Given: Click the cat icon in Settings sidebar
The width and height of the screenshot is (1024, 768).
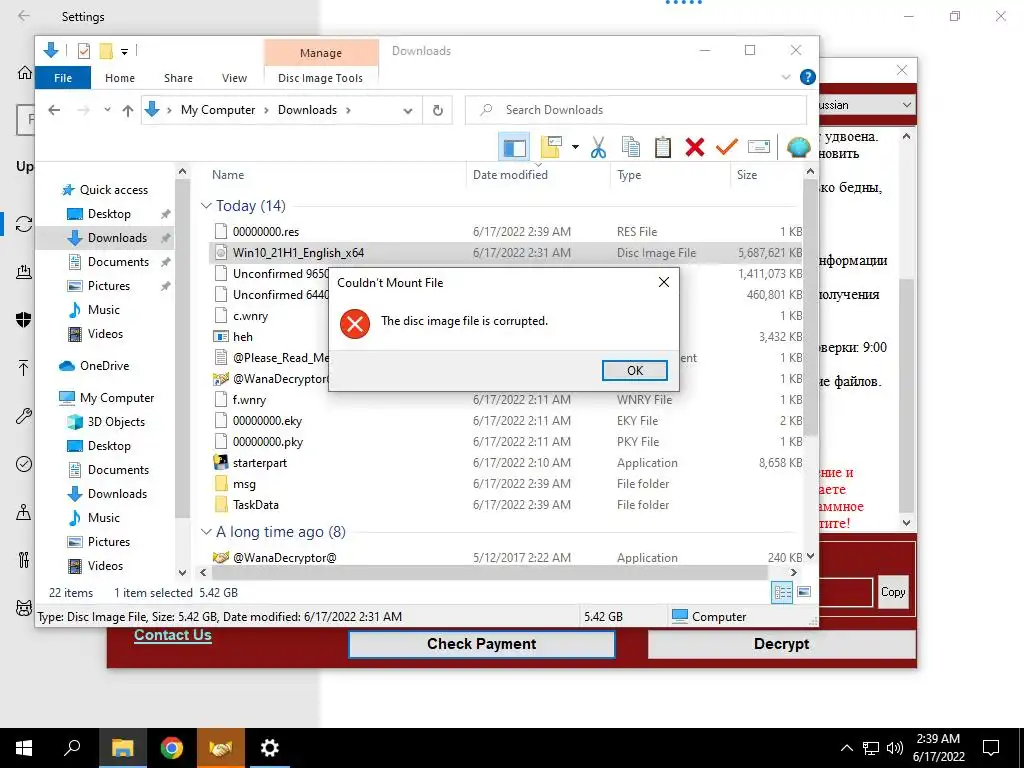Looking at the screenshot, I should click(24, 608).
